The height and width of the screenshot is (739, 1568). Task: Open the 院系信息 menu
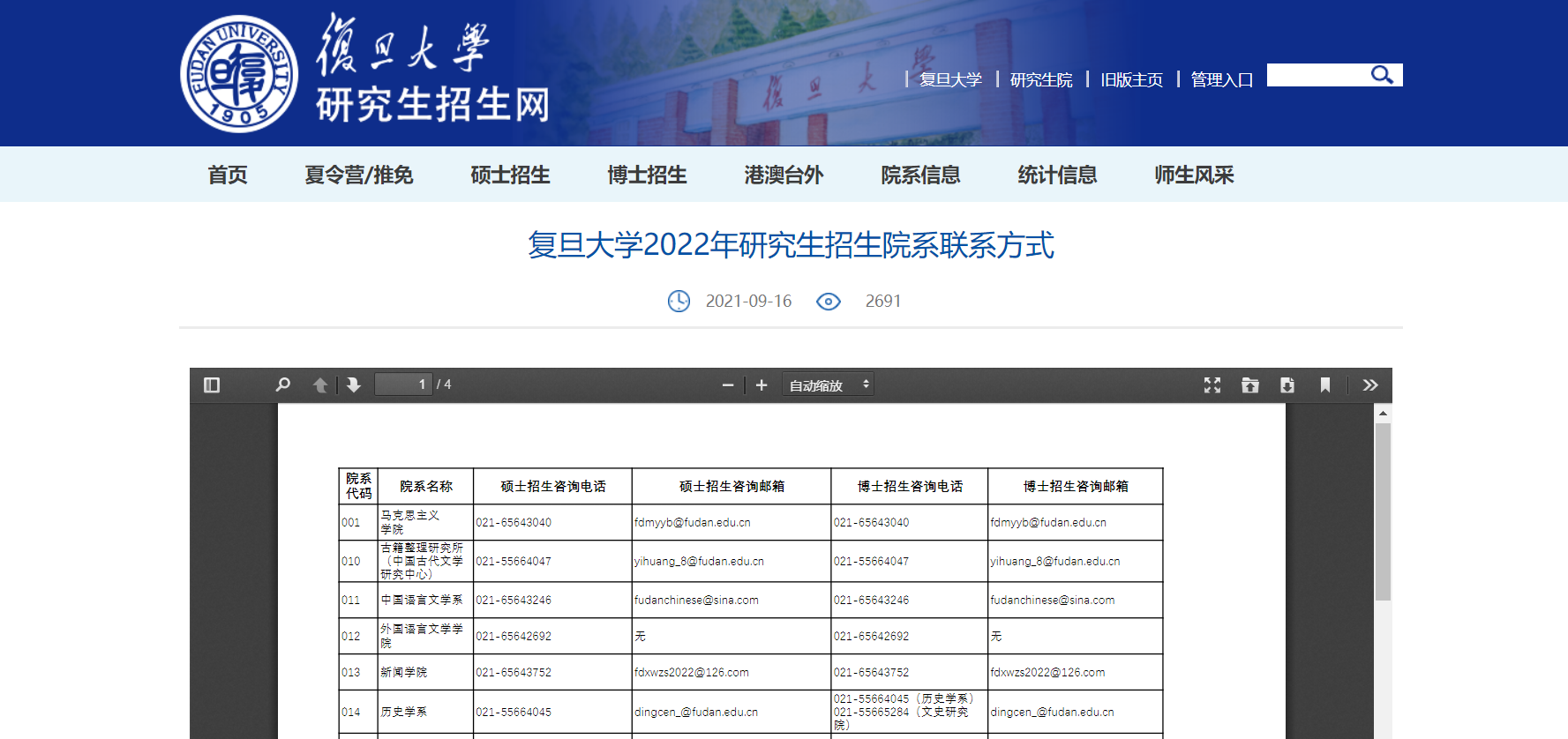[920, 175]
